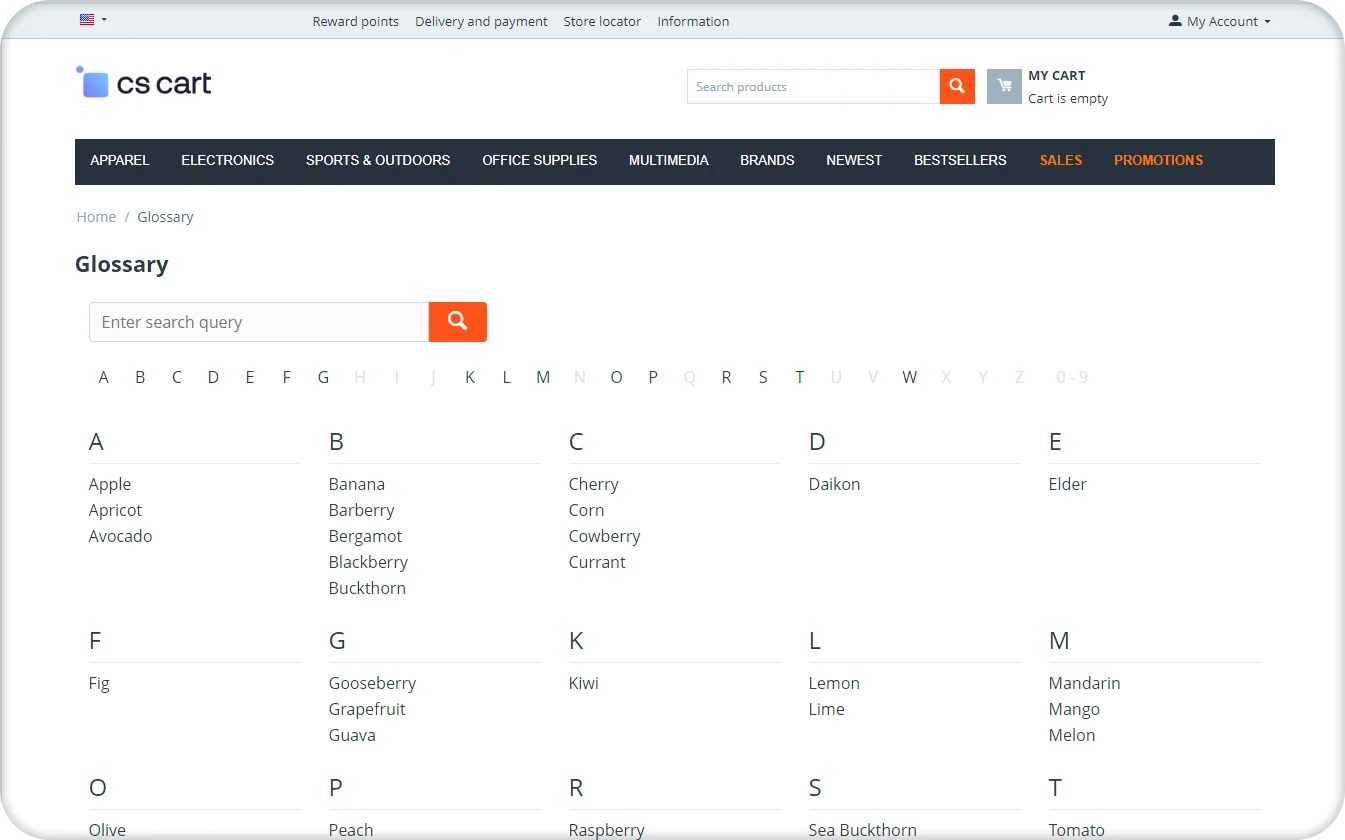Focus the Enter search query field

pos(259,322)
